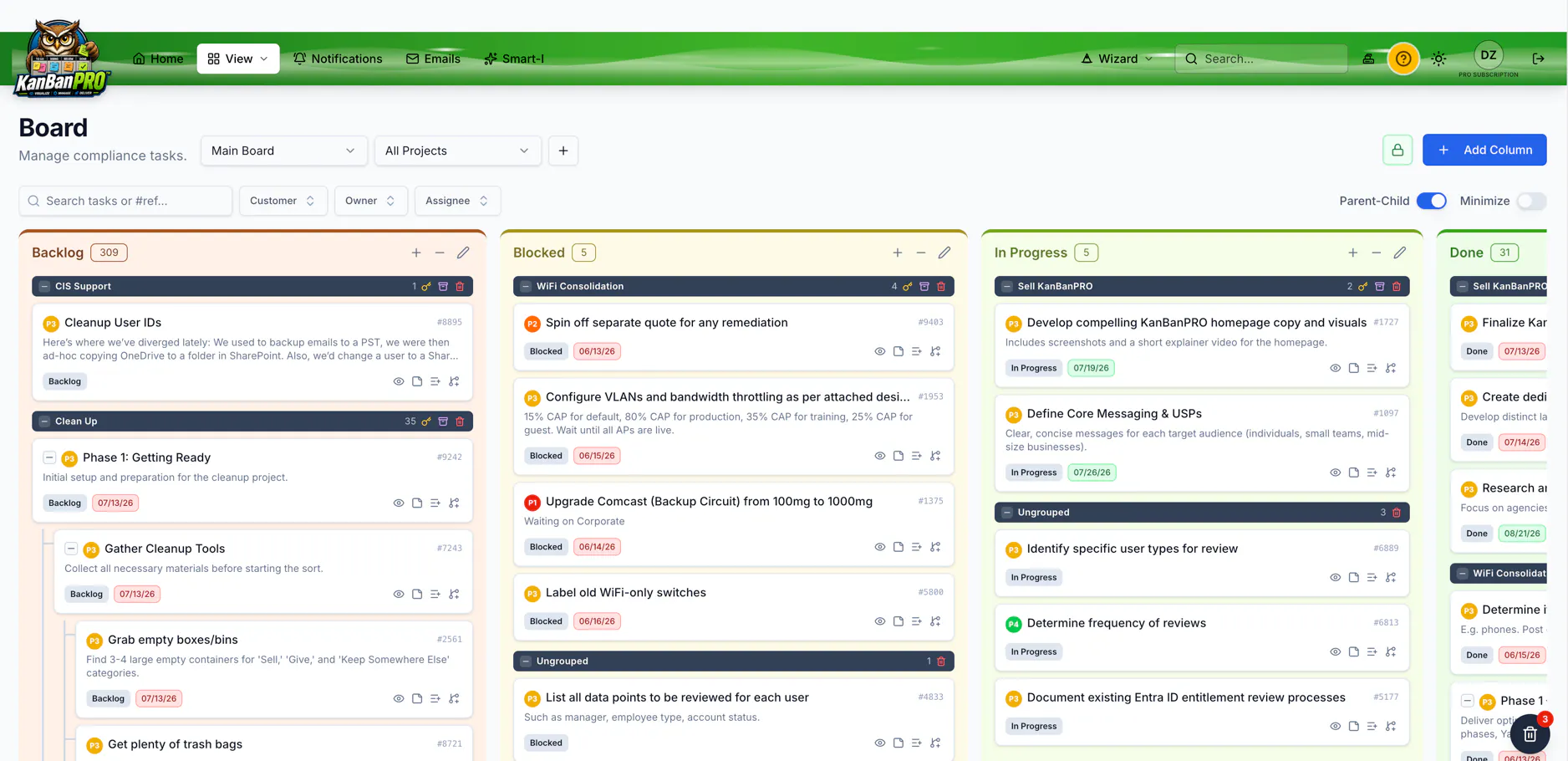
Task: Open the floating trash bin icon
Action: tap(1530, 734)
